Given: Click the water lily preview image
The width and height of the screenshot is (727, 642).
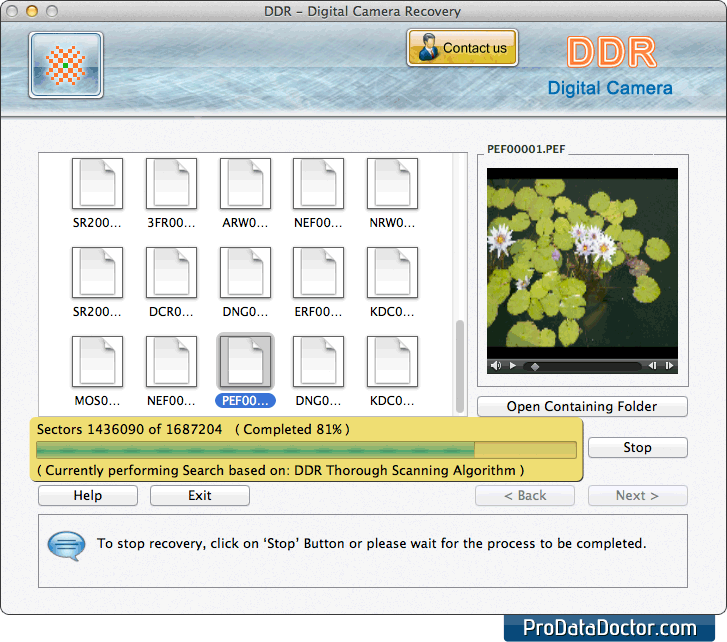Looking at the screenshot, I should pos(582,263).
